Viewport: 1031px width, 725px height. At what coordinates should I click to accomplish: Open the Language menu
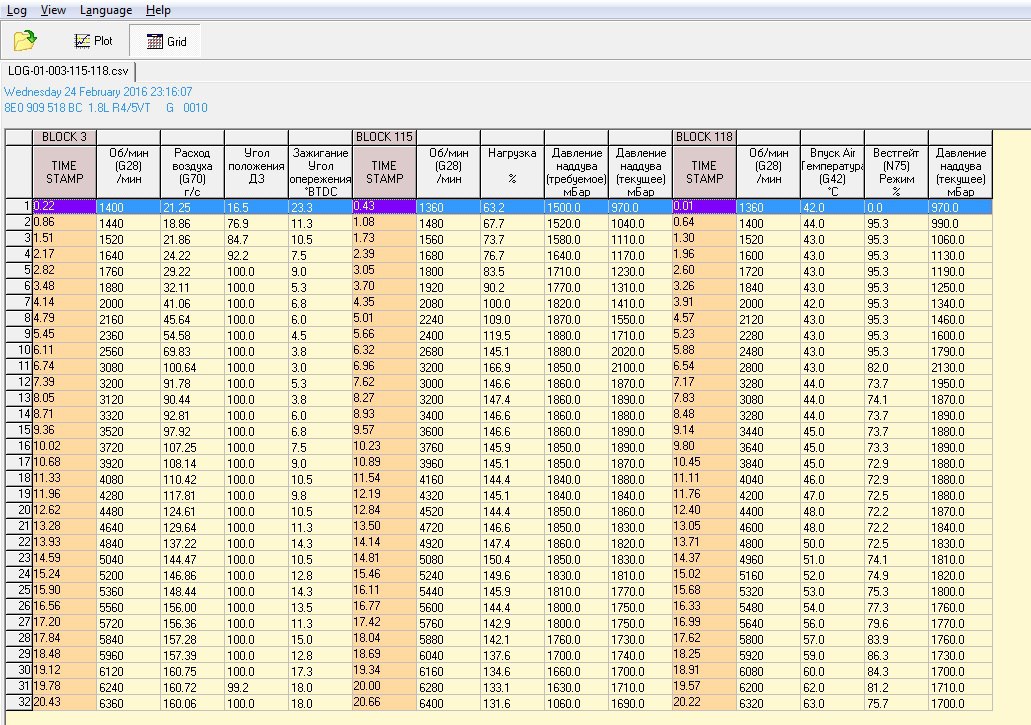[106, 10]
